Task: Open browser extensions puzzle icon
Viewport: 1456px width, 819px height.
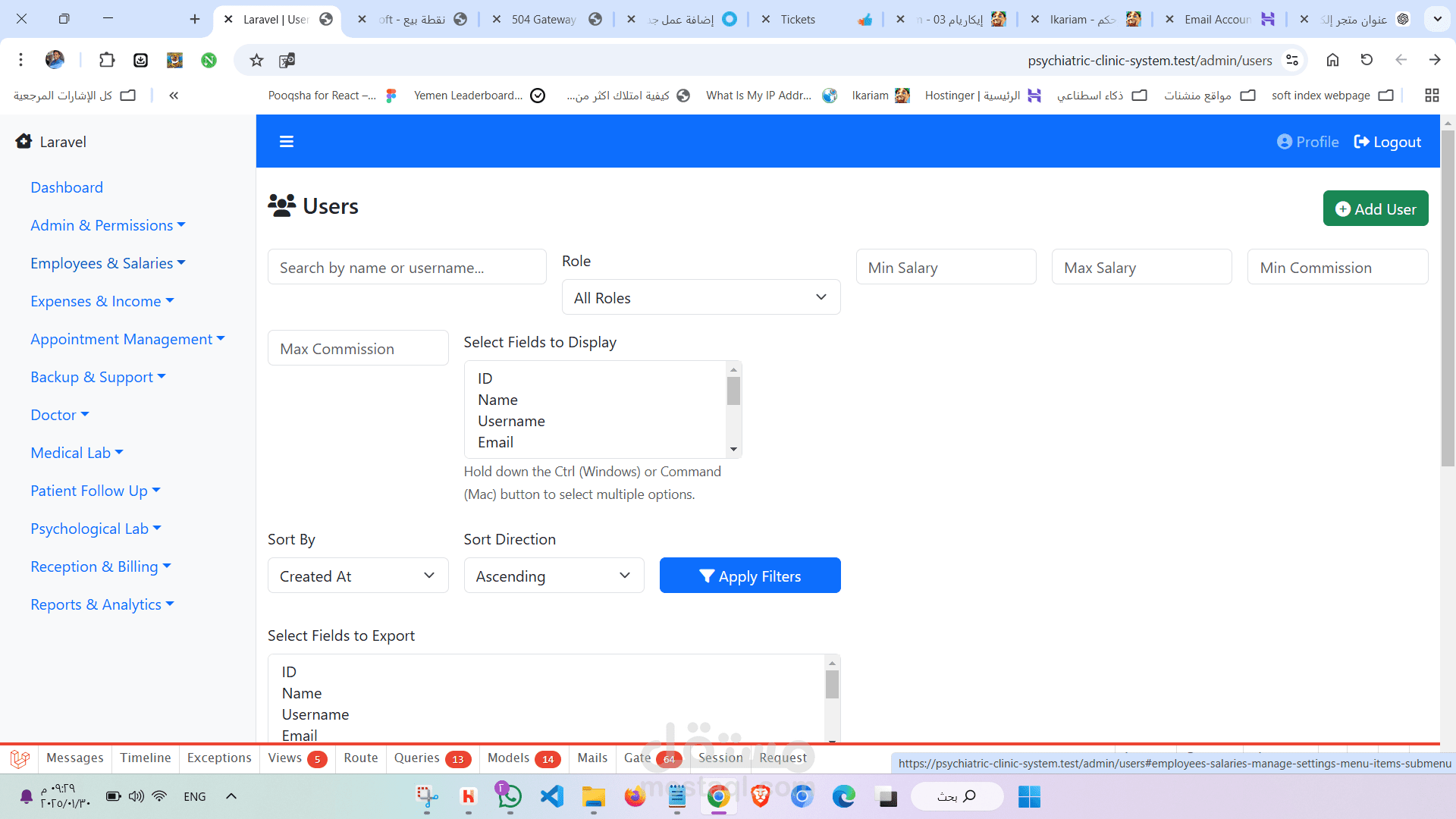Action: coord(107,60)
